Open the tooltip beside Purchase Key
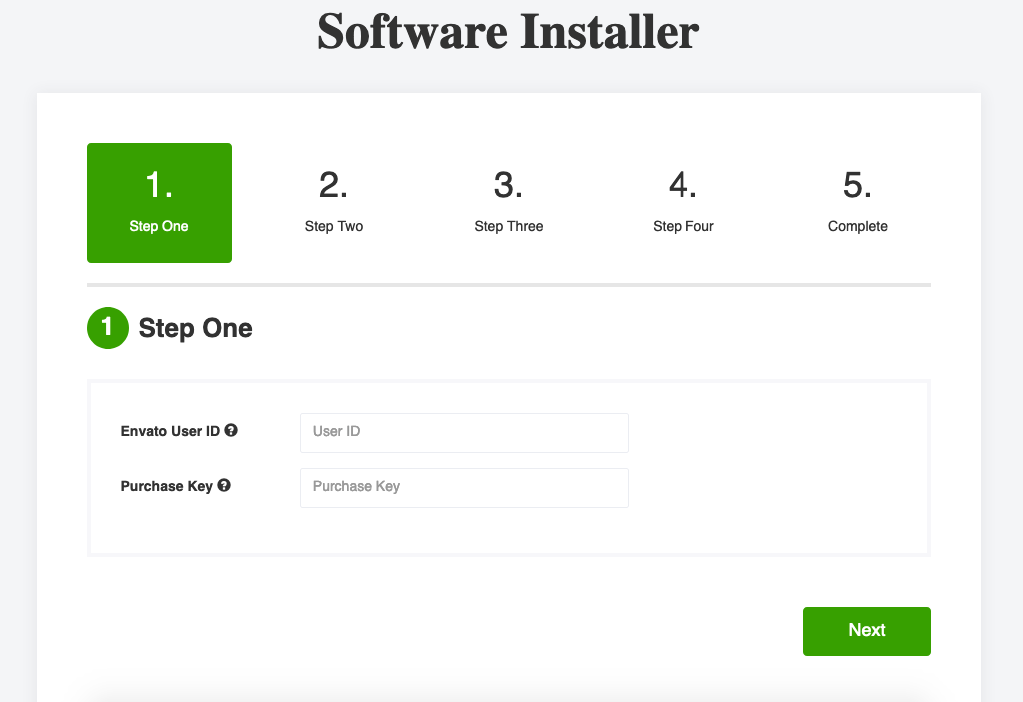Image resolution: width=1023 pixels, height=702 pixels. [224, 485]
